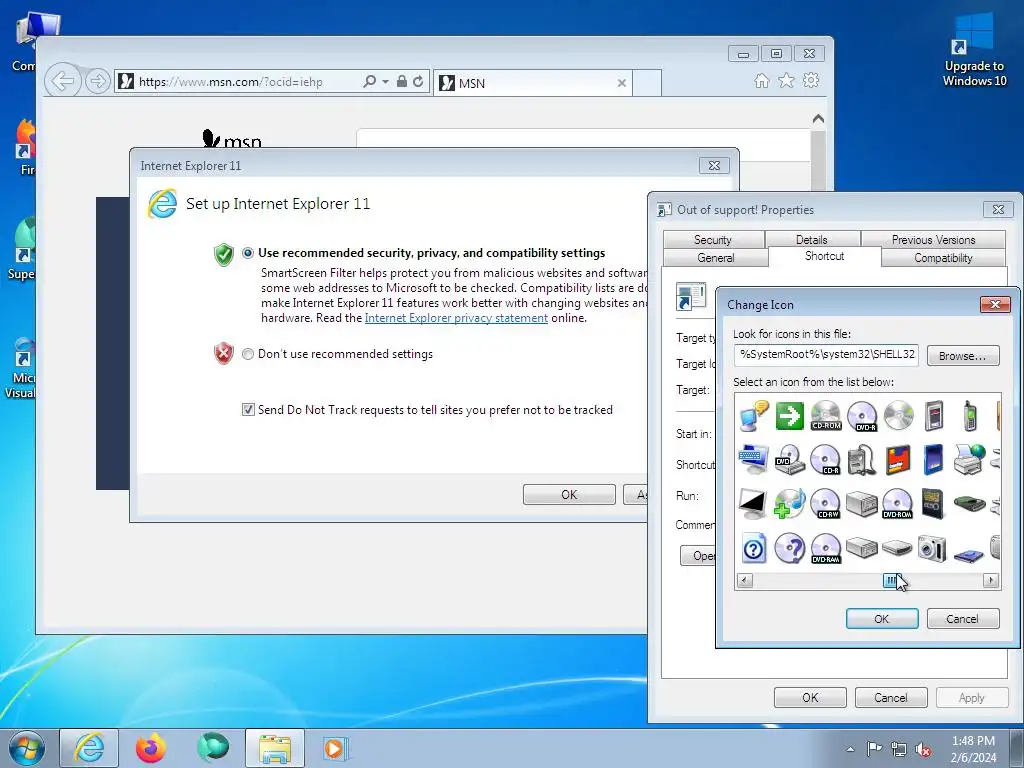
Task: Pick the computer with chat bubble icon
Action: [754, 416]
